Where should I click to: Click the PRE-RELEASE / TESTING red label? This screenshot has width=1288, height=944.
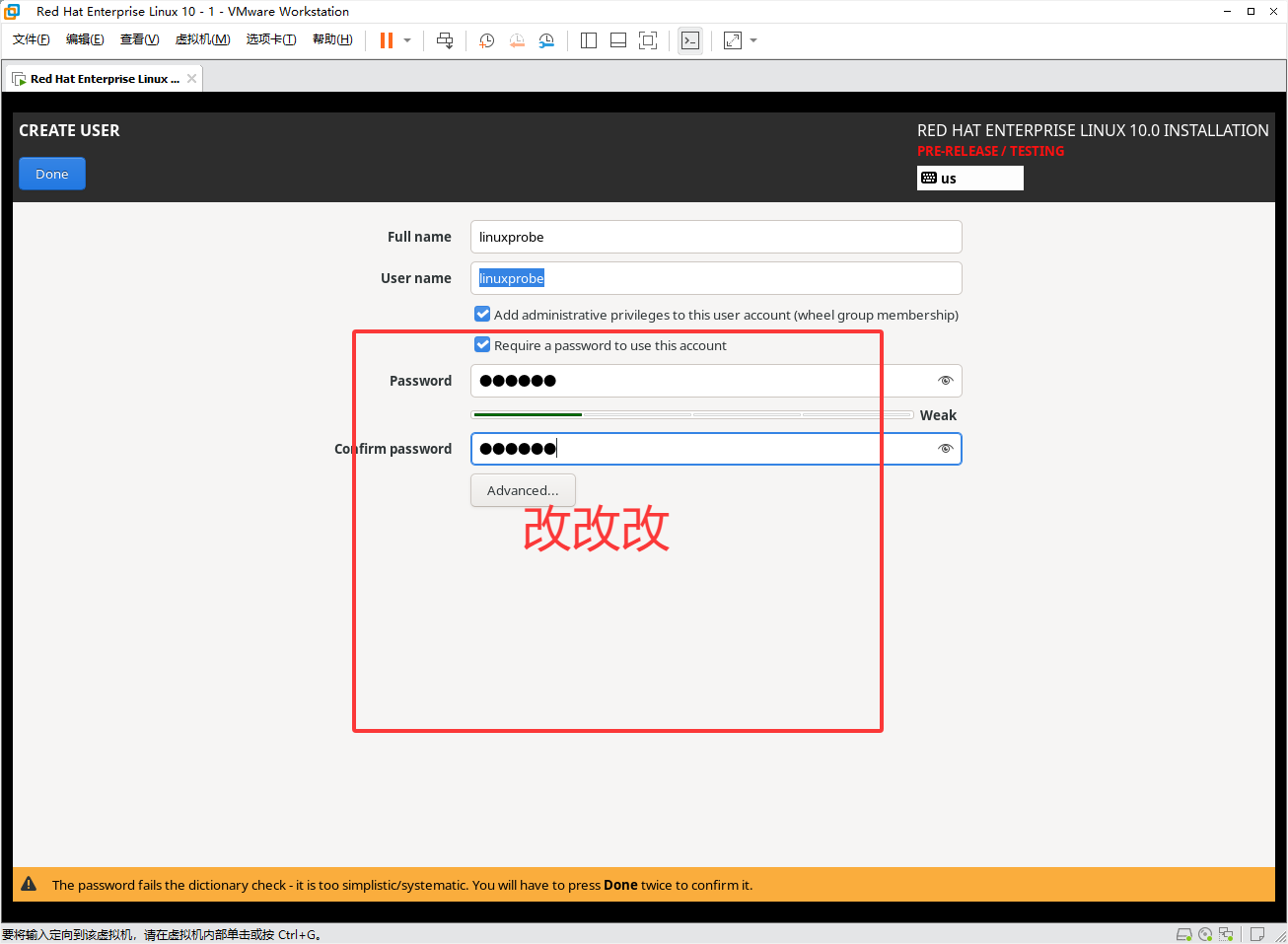pos(990,151)
